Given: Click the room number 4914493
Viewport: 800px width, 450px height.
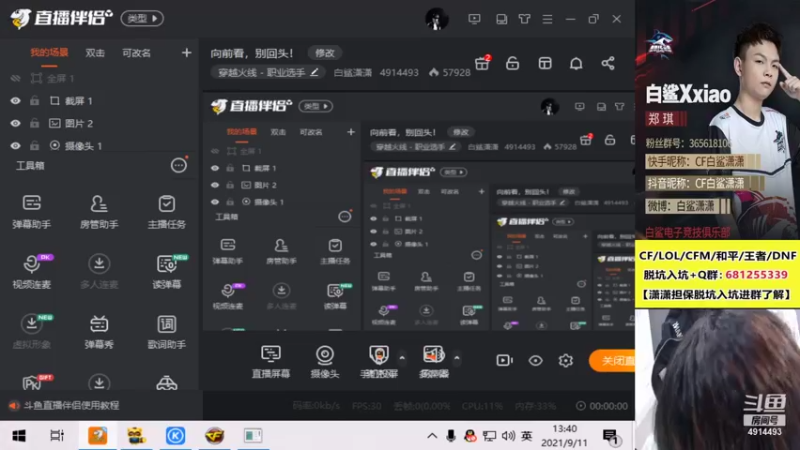Looking at the screenshot, I should coord(399,72).
